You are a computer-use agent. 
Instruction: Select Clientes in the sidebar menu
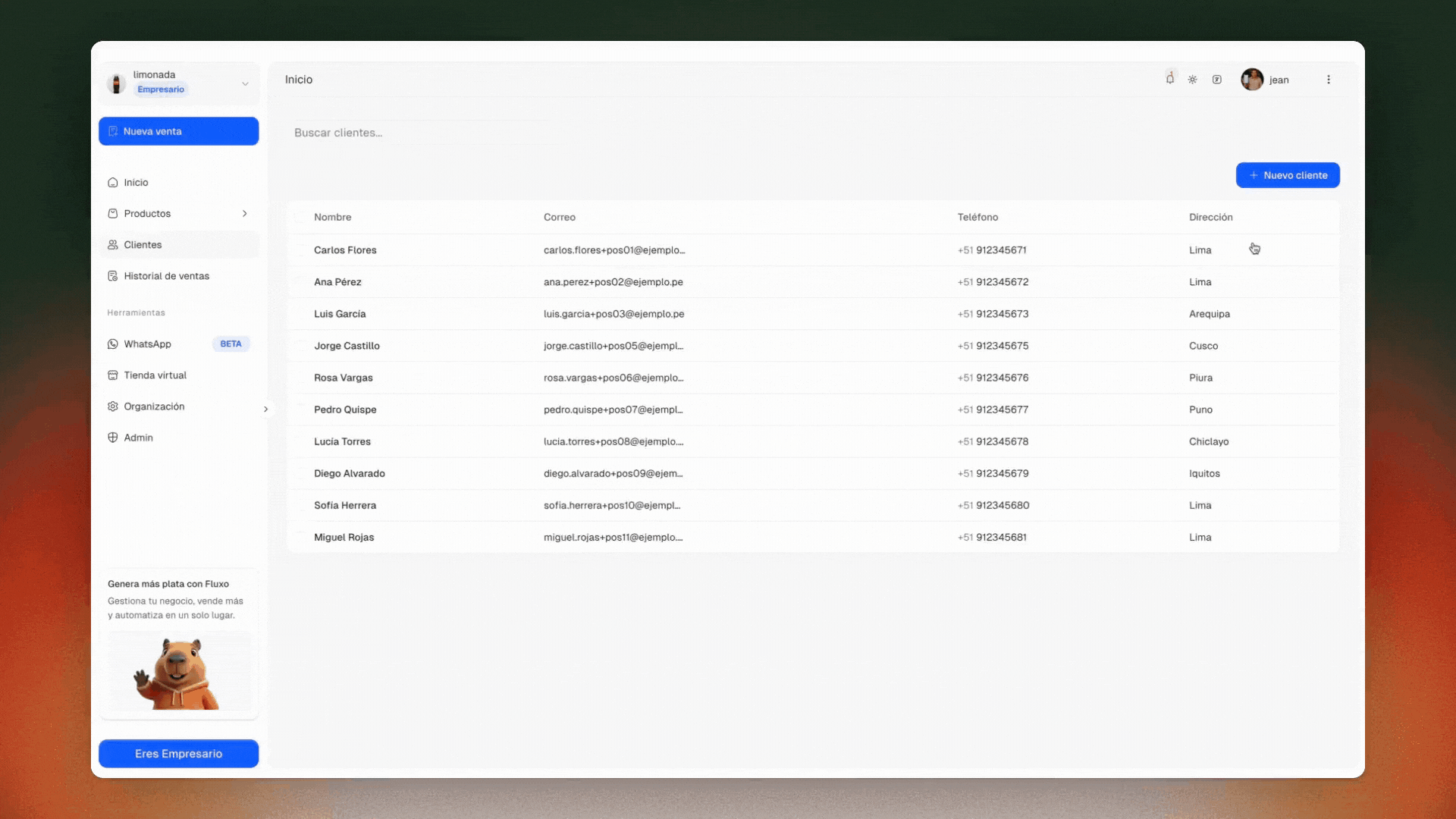tap(143, 245)
